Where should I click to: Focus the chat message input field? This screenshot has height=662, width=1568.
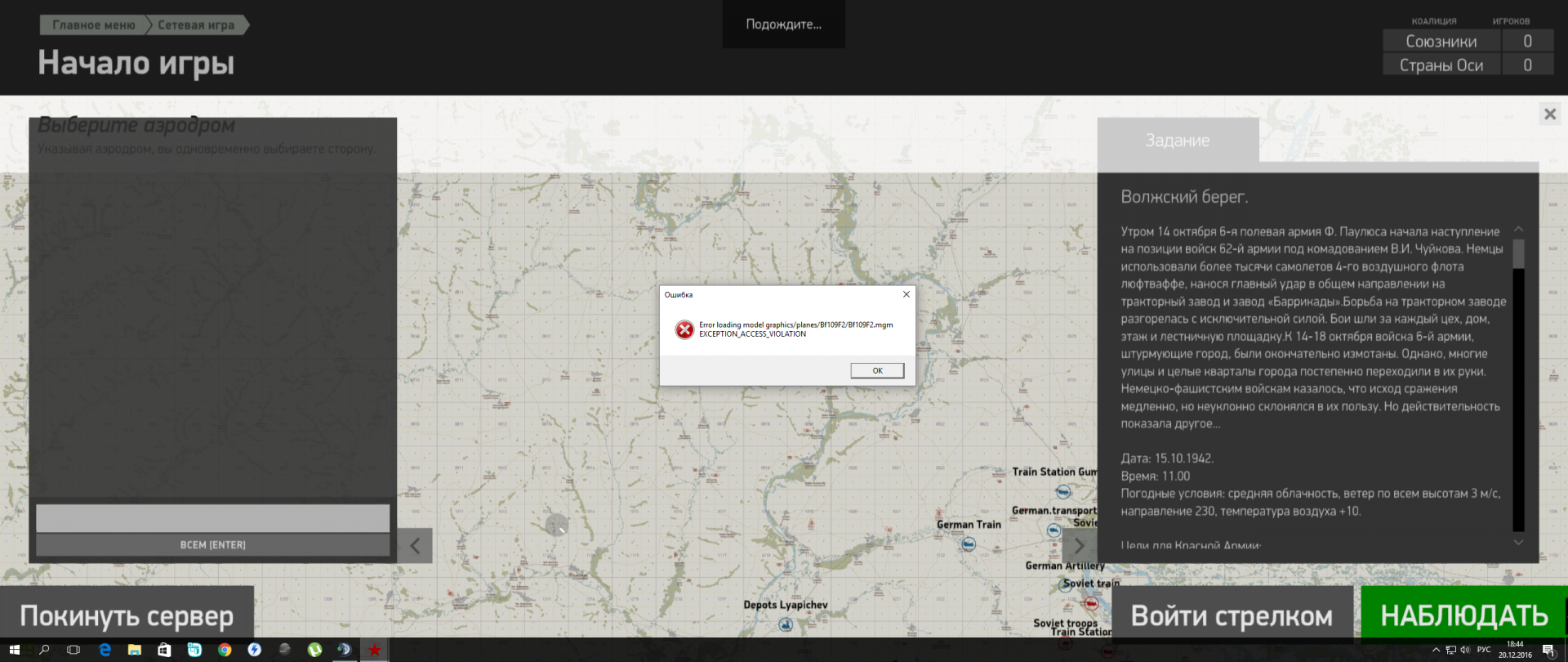coord(212,518)
